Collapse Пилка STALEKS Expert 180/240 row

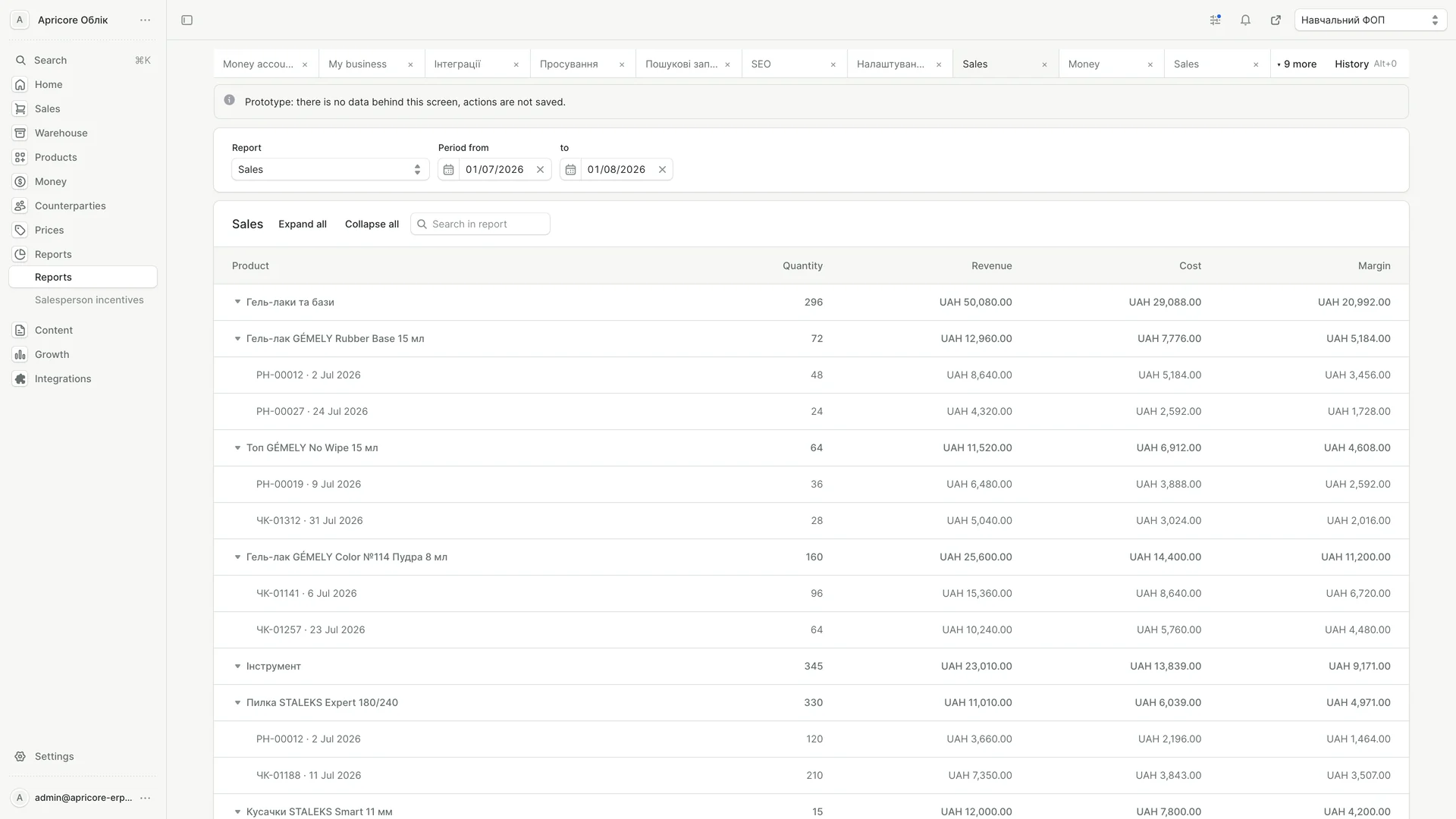tap(237, 702)
